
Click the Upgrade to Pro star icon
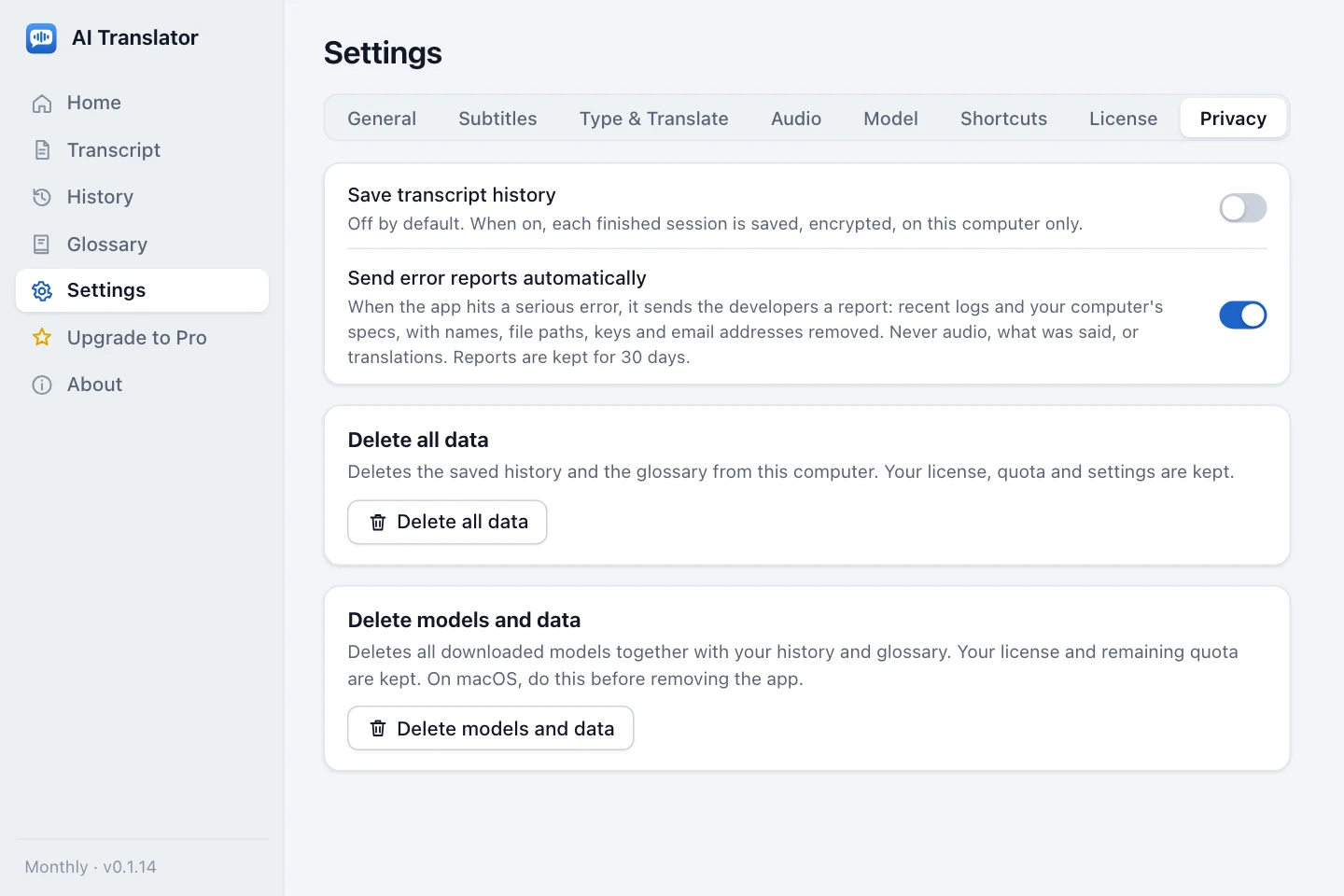click(x=42, y=338)
